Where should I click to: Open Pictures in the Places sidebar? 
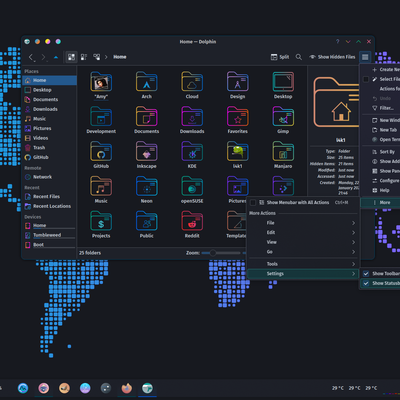tap(50, 128)
